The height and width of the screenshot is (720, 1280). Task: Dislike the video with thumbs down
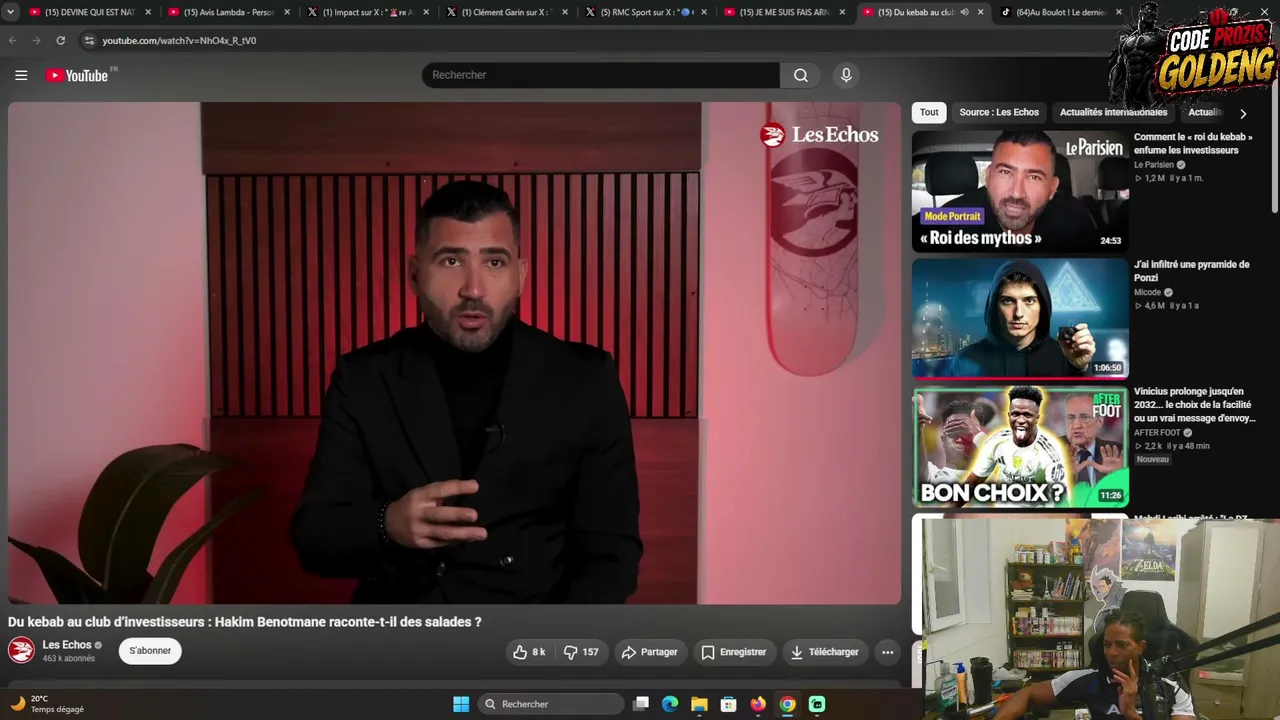click(581, 652)
